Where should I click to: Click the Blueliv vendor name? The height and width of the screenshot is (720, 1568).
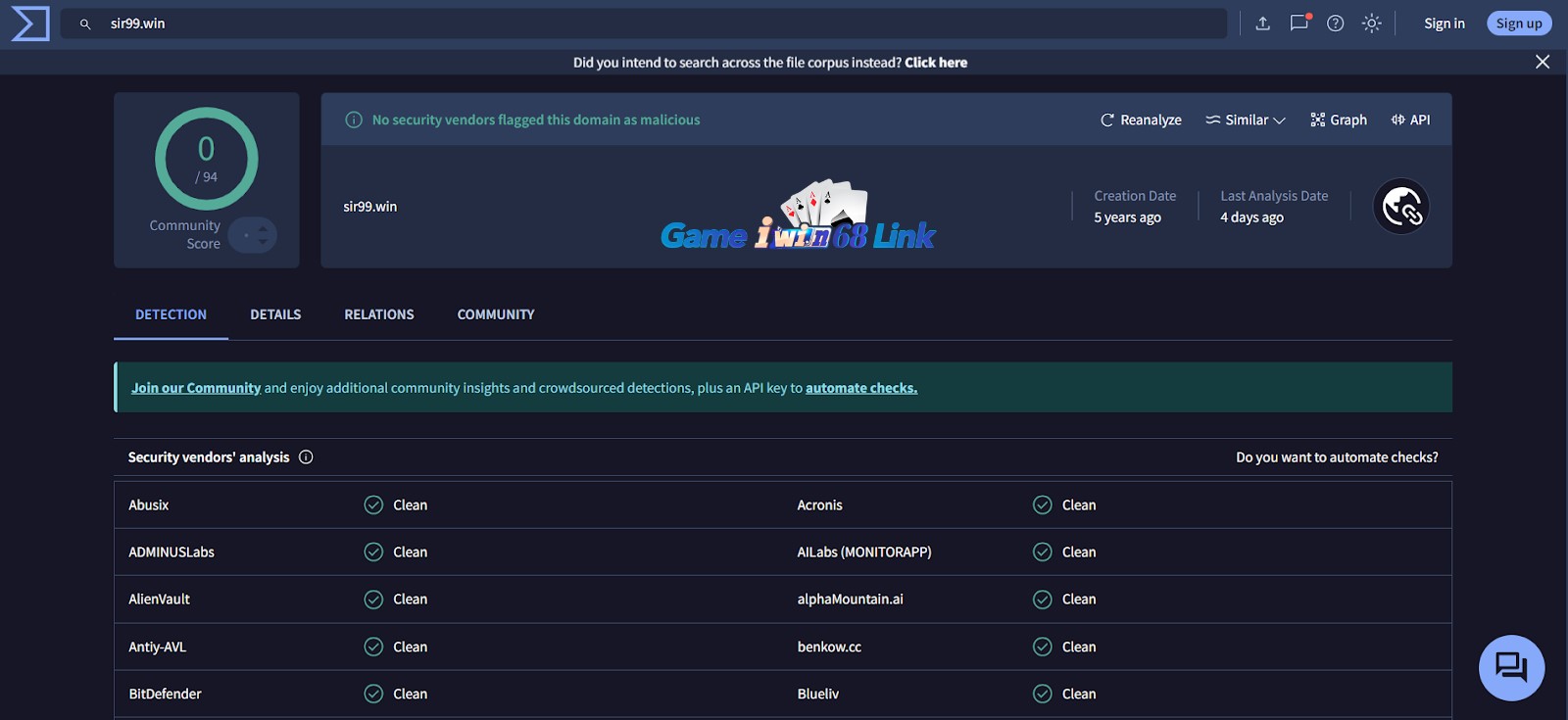coord(817,695)
